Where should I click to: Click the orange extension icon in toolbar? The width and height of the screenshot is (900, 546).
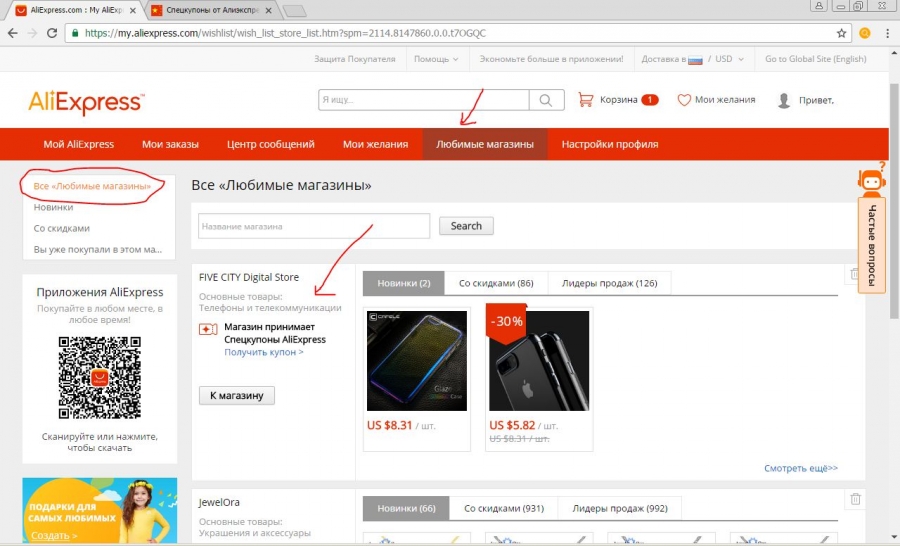(864, 33)
